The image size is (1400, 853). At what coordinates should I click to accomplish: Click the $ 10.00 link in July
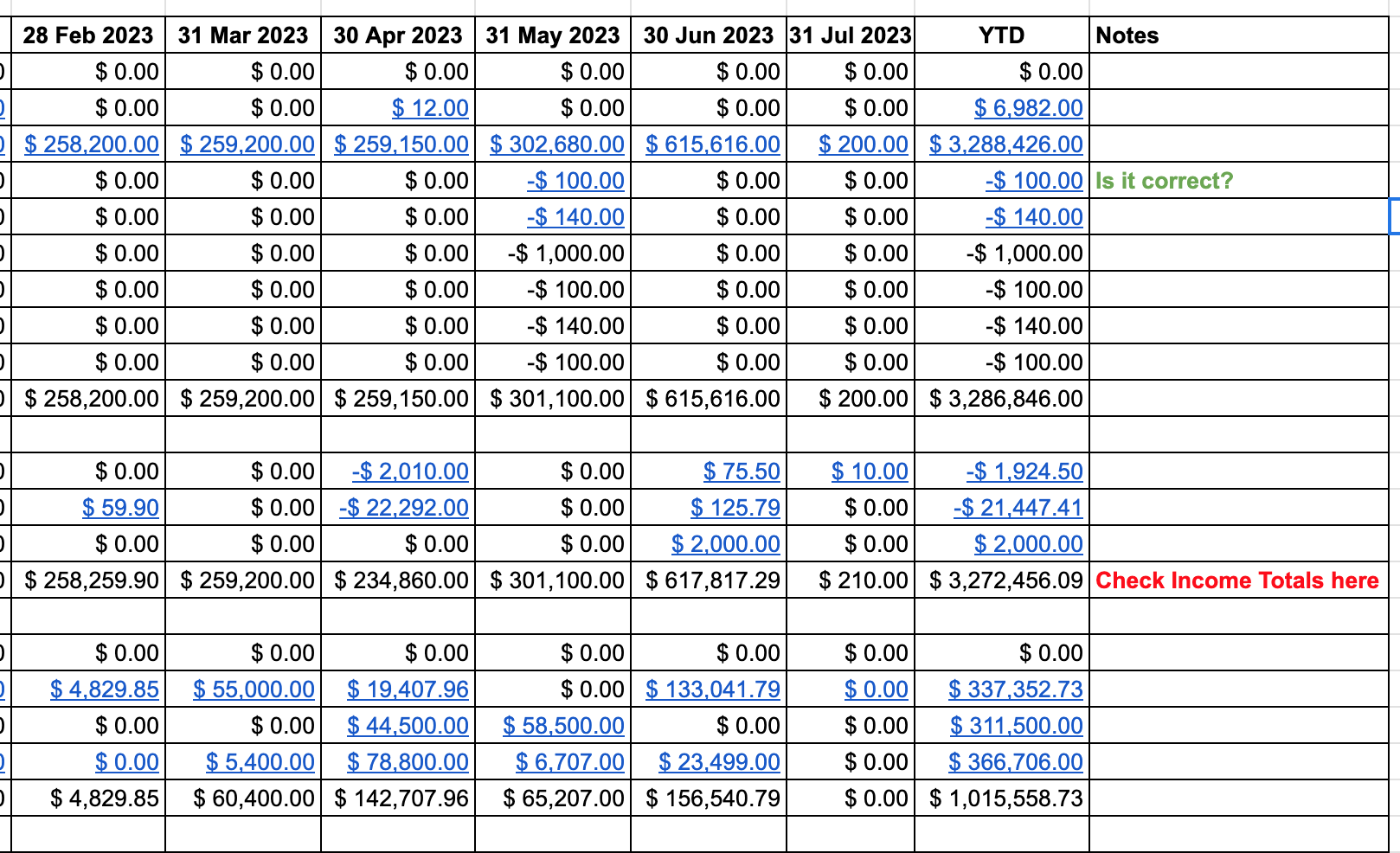pyautogui.click(x=870, y=471)
